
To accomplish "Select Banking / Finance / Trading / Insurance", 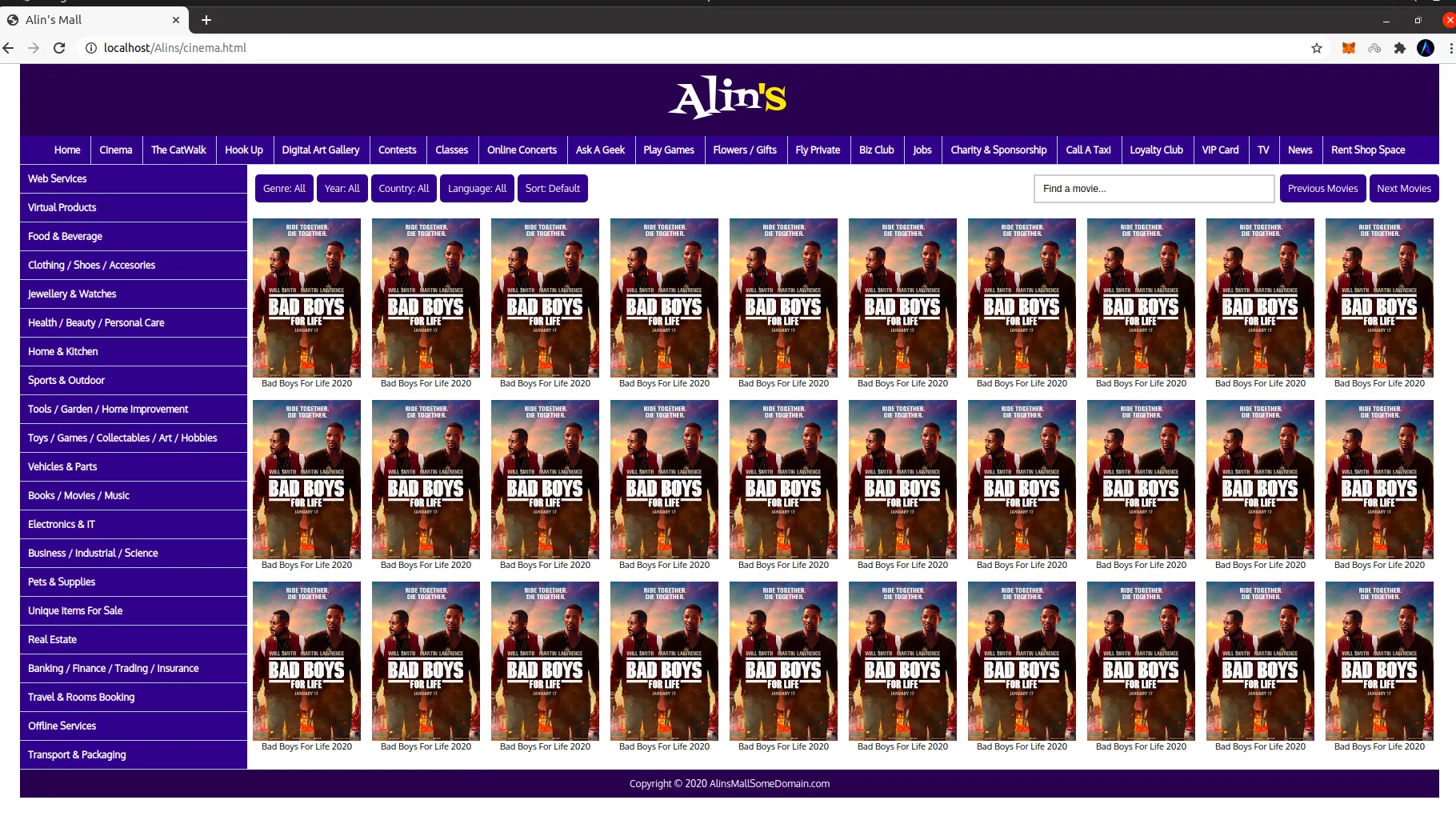I will point(134,669).
